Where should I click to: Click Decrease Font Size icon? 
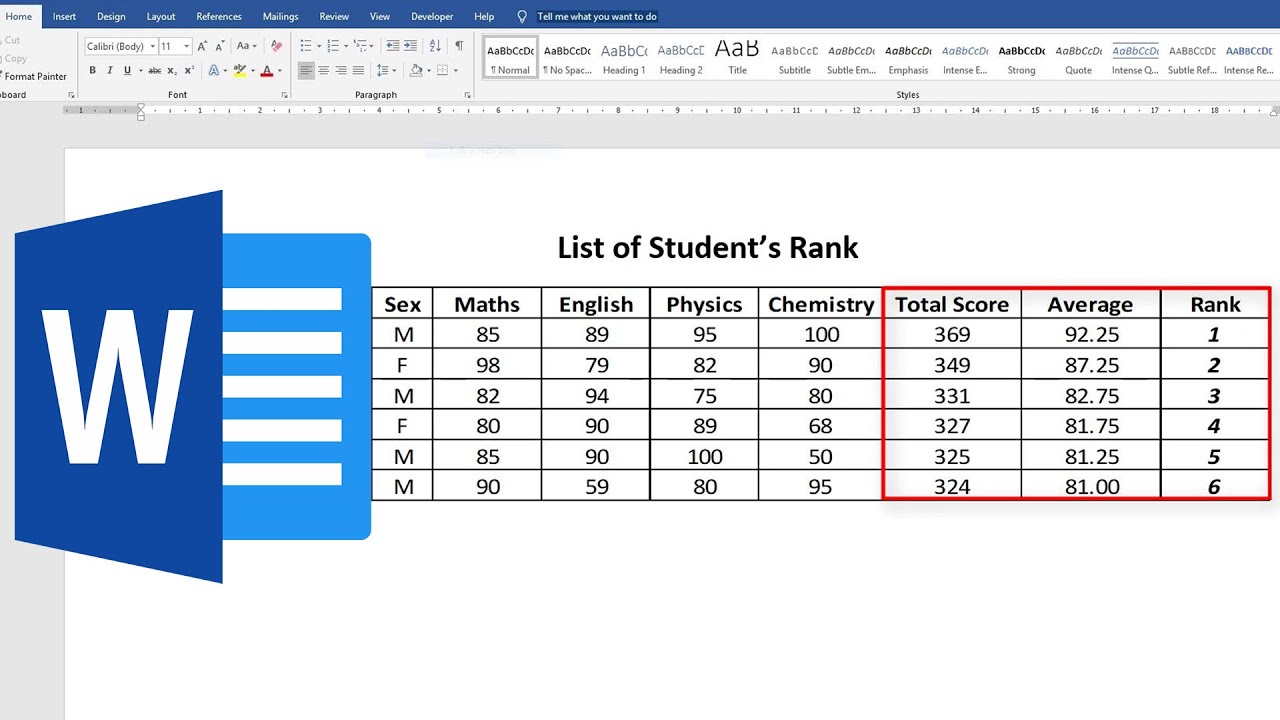click(x=219, y=46)
